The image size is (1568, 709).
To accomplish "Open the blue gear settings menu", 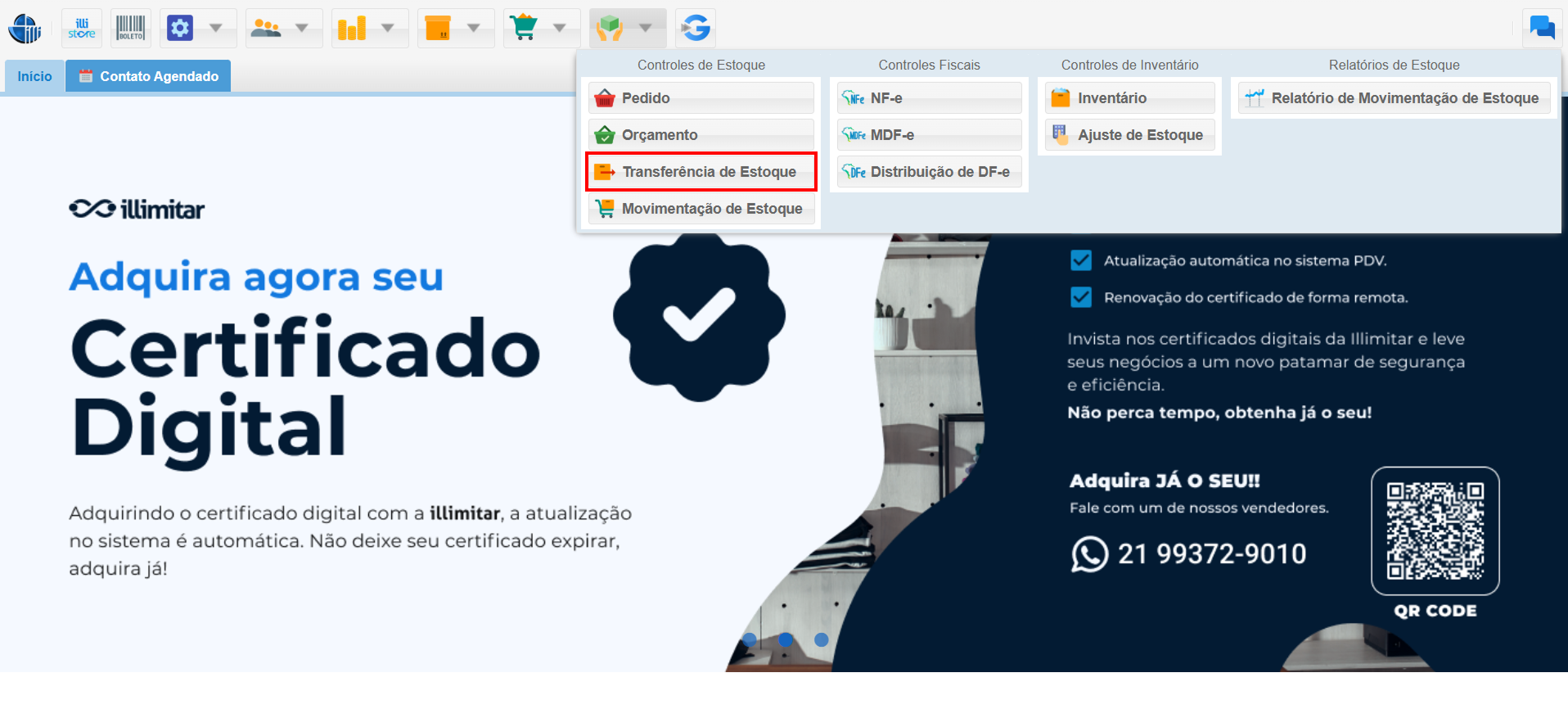I will [180, 29].
